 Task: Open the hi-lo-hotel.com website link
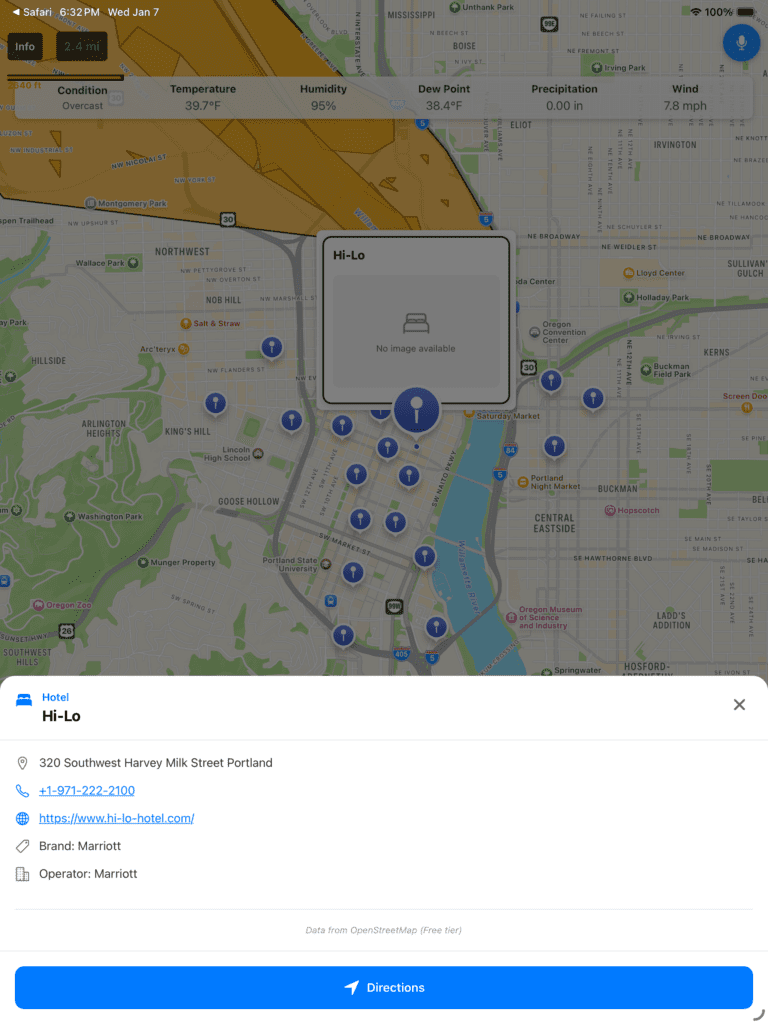click(116, 819)
